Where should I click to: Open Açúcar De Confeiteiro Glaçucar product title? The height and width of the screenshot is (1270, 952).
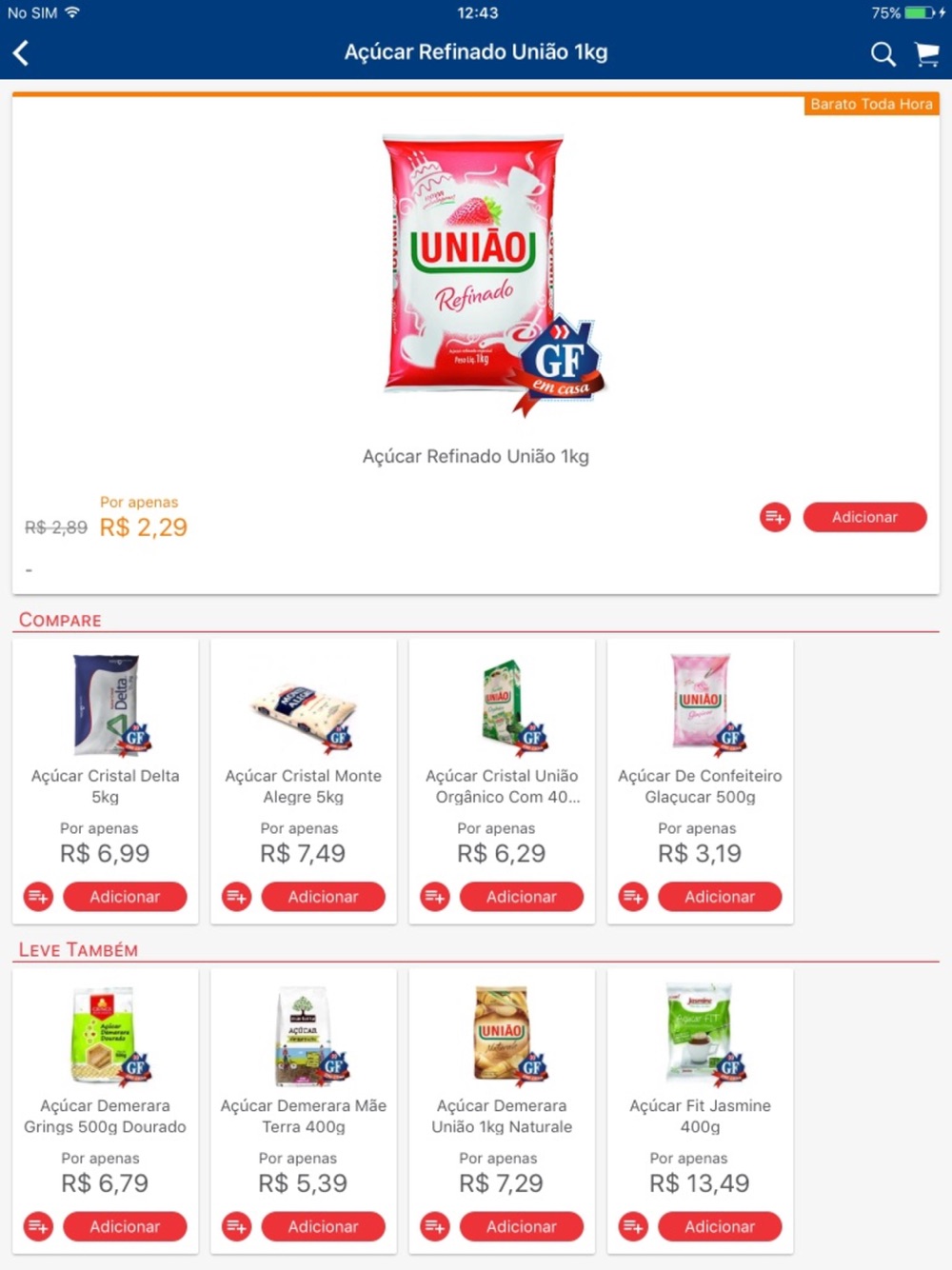pos(700,786)
